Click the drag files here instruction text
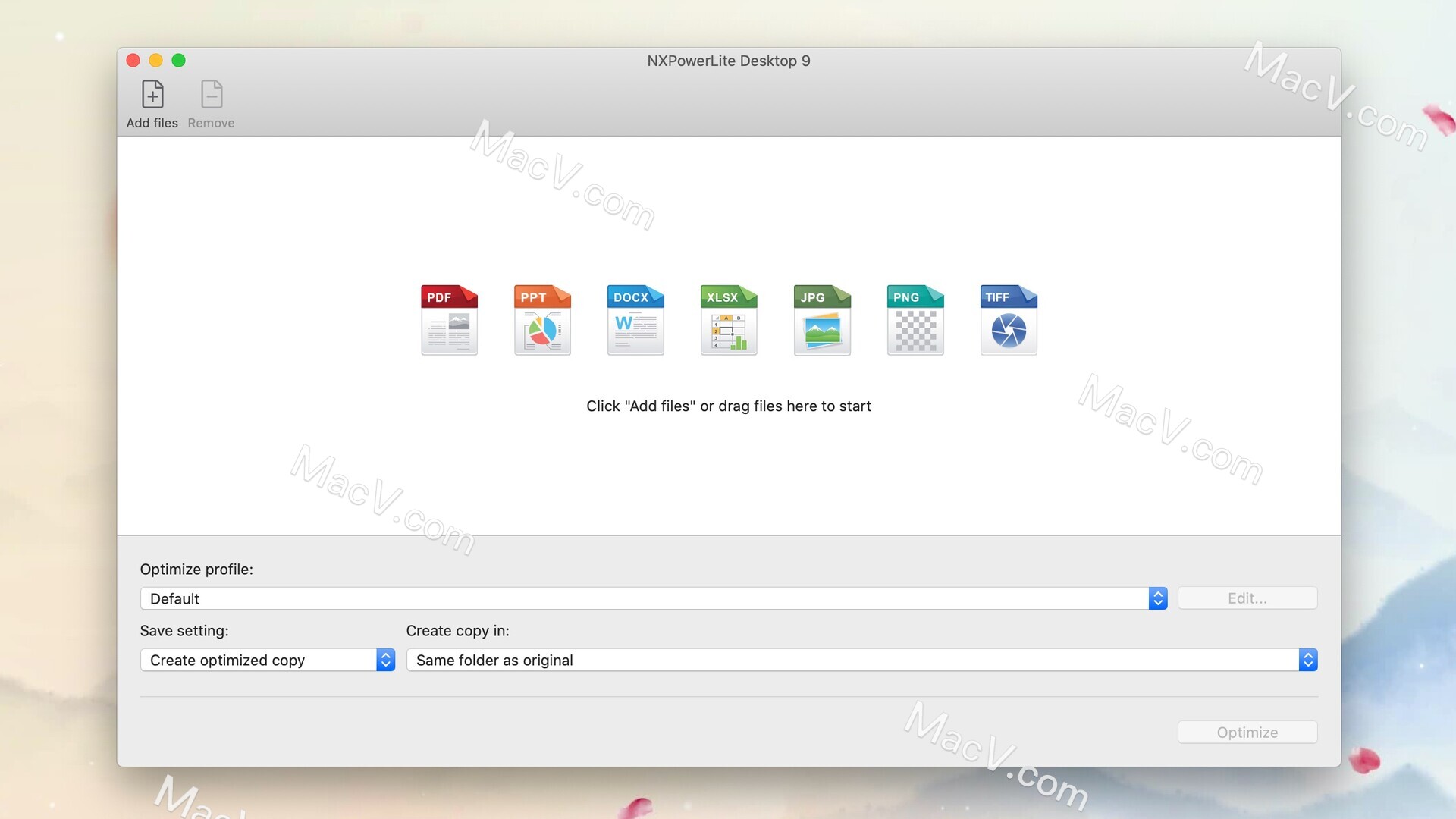 [x=729, y=406]
